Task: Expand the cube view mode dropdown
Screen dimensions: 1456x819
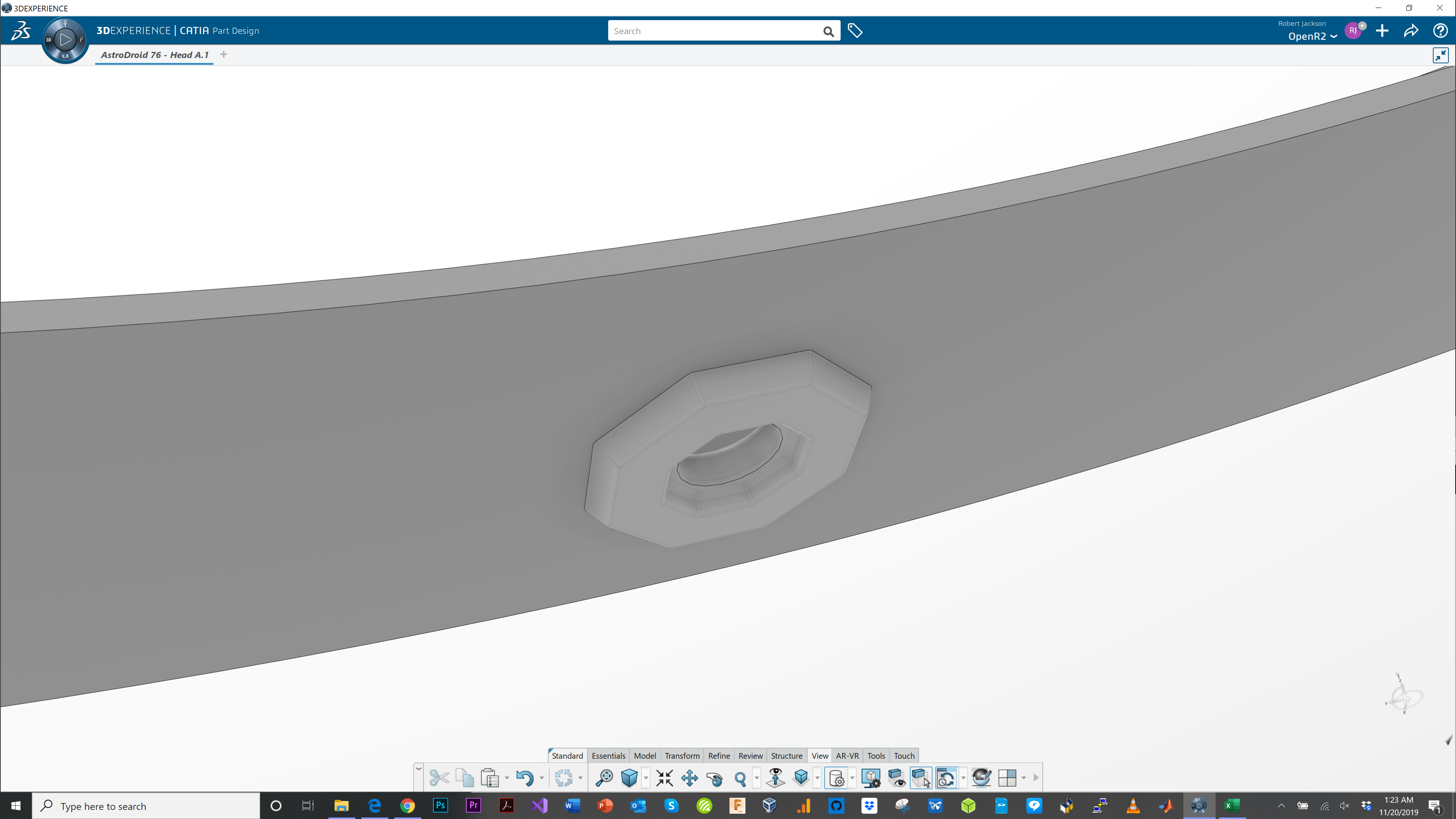Action: [x=645, y=778]
